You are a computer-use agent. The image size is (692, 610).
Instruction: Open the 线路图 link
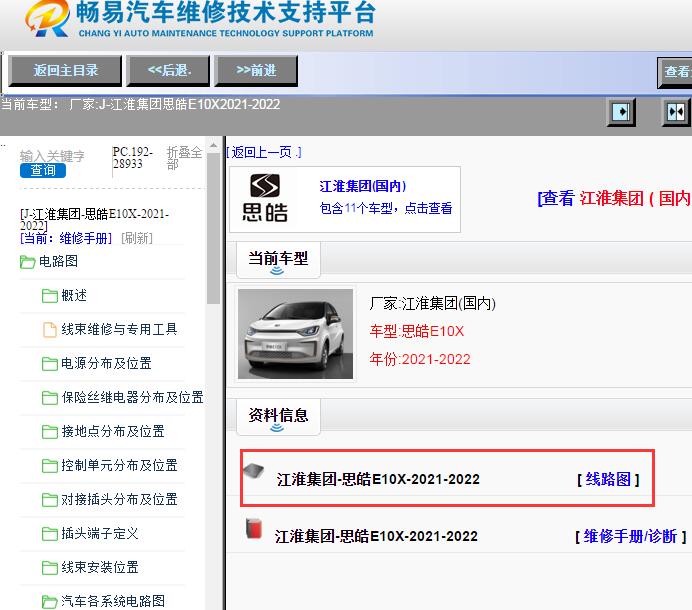point(608,479)
